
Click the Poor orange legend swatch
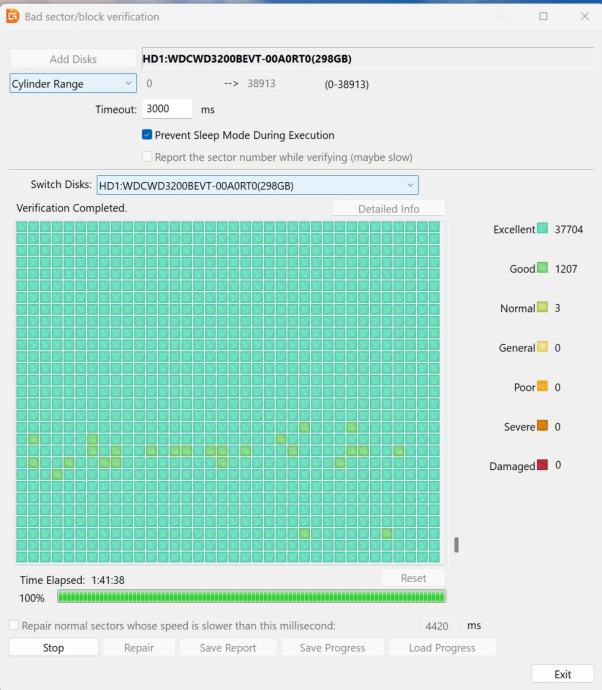click(542, 387)
